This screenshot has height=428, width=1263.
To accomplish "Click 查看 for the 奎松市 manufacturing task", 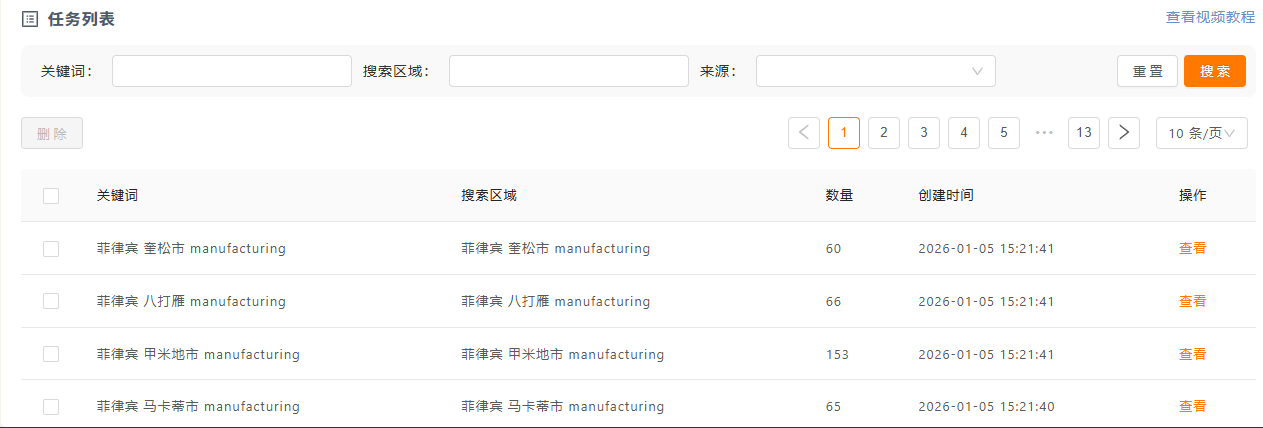I will pyautogui.click(x=1192, y=248).
